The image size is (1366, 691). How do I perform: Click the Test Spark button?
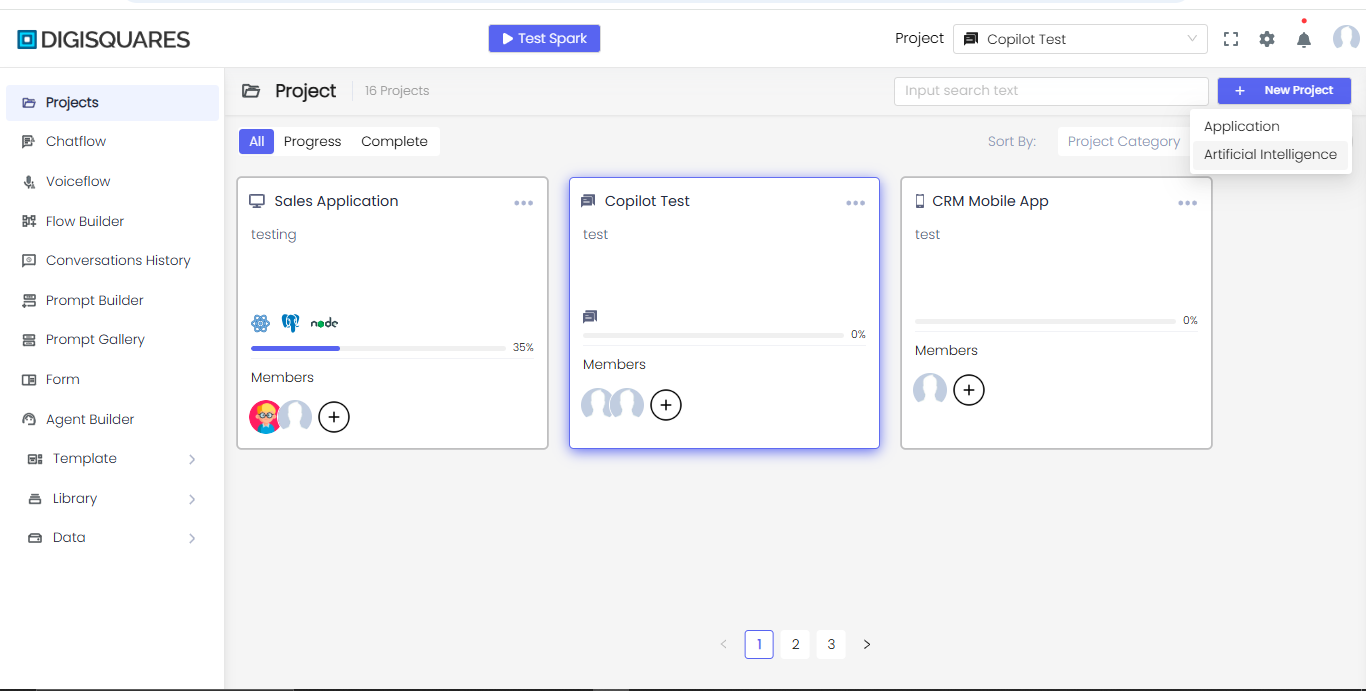[x=544, y=39]
